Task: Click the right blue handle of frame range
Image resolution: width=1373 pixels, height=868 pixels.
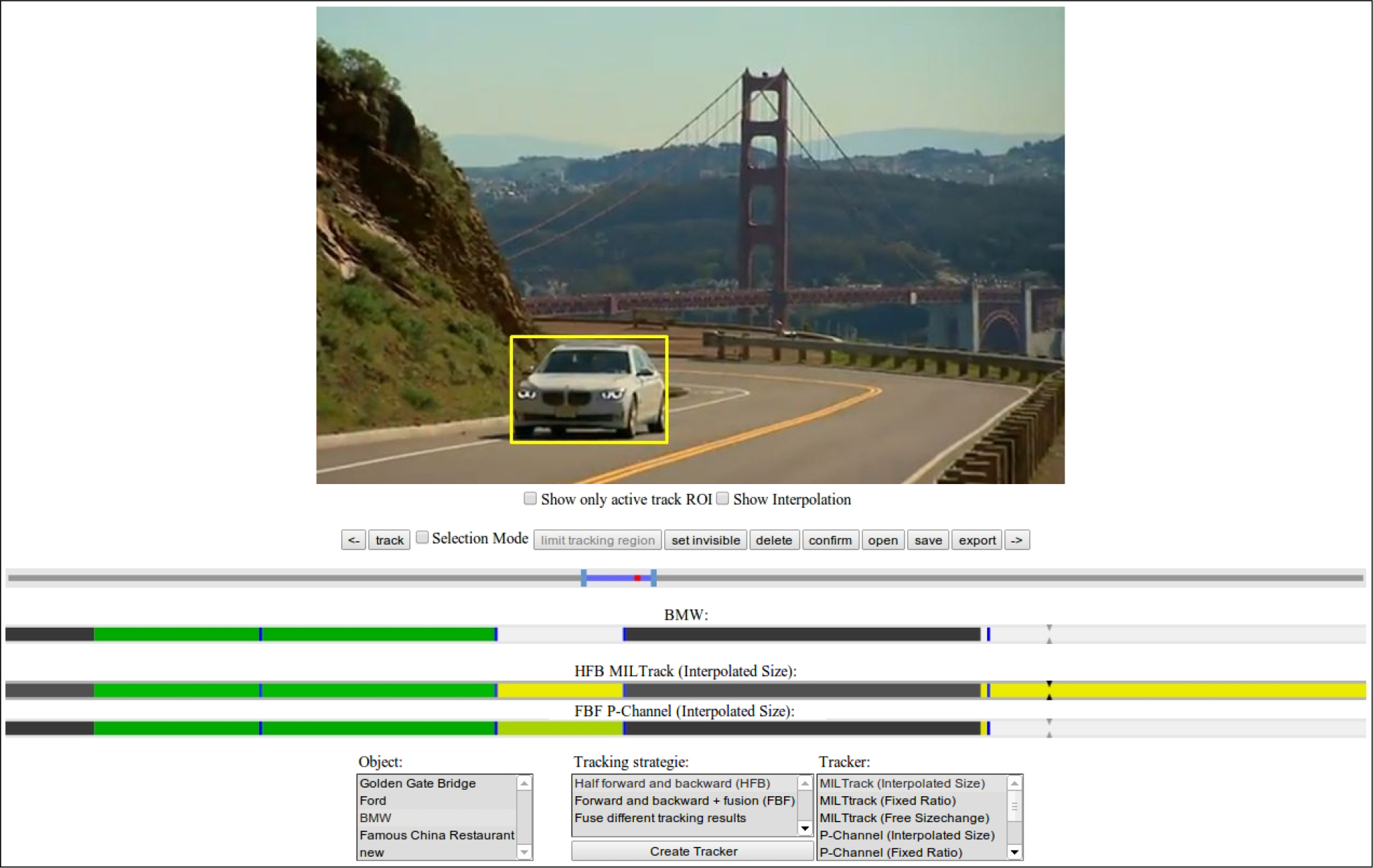Action: pyautogui.click(x=654, y=578)
